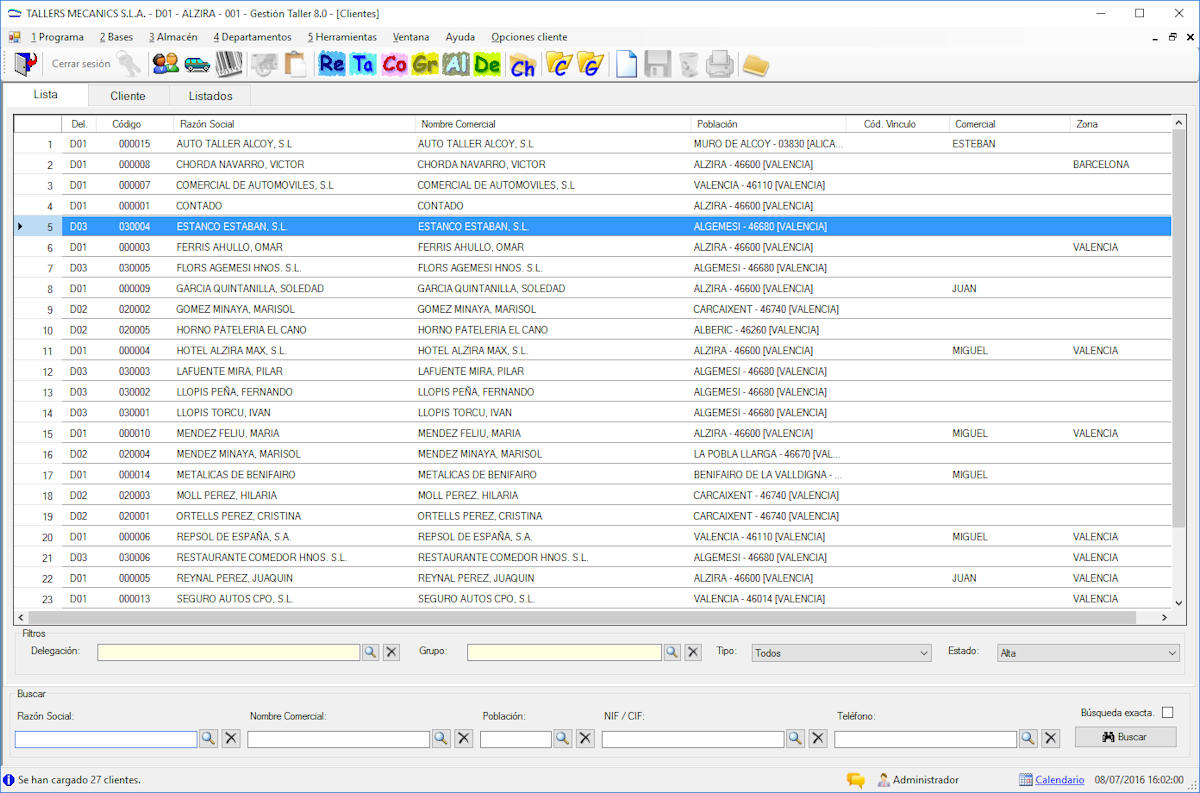This screenshot has height=793, width=1200.
Task: Sort by Código column header
Action: (133, 124)
